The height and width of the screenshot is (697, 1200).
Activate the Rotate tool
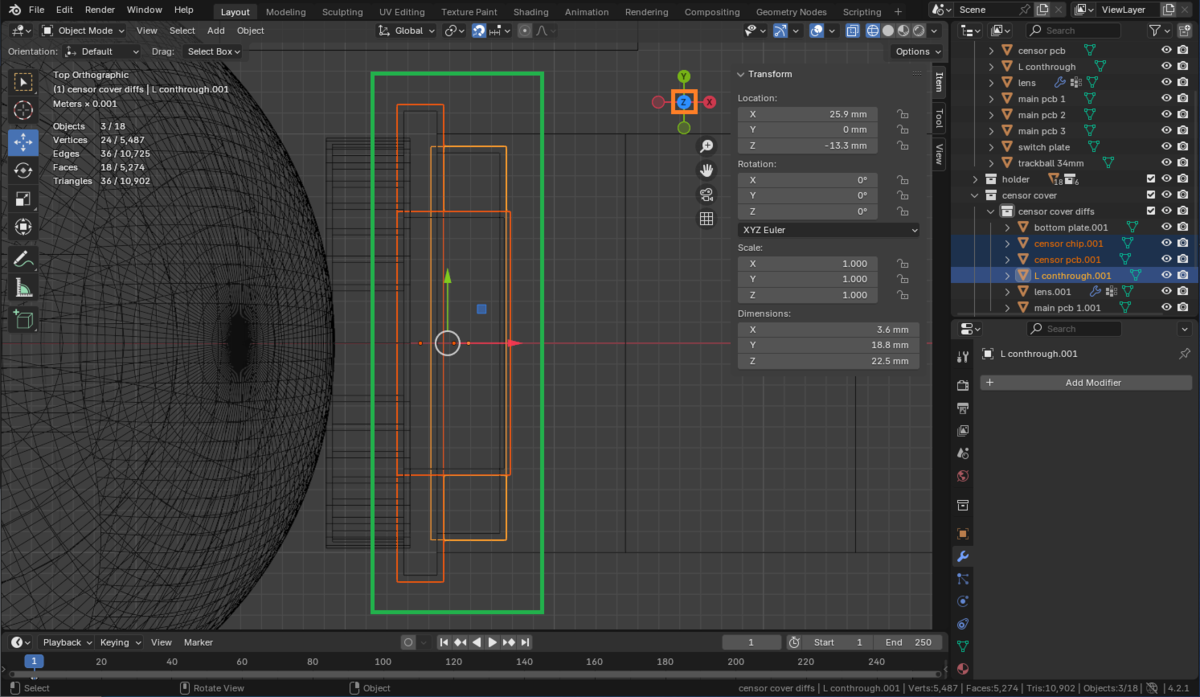pos(24,171)
